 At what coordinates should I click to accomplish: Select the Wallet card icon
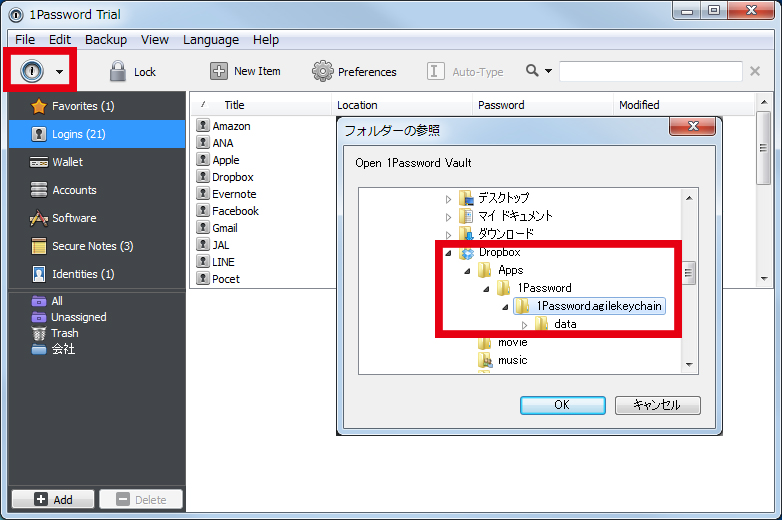[38, 163]
